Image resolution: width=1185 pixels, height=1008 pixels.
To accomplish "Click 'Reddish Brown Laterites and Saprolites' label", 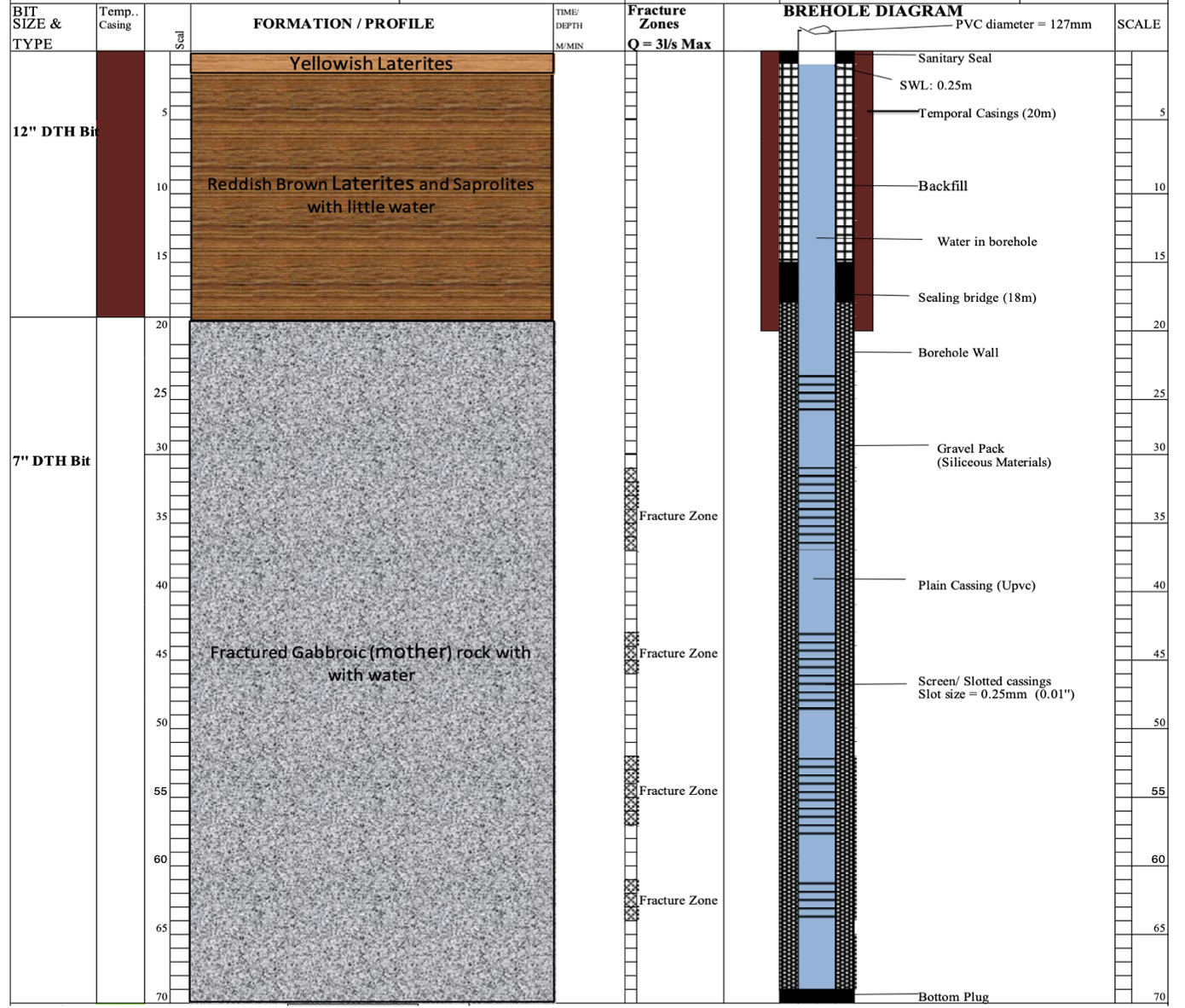I will click(x=371, y=183).
